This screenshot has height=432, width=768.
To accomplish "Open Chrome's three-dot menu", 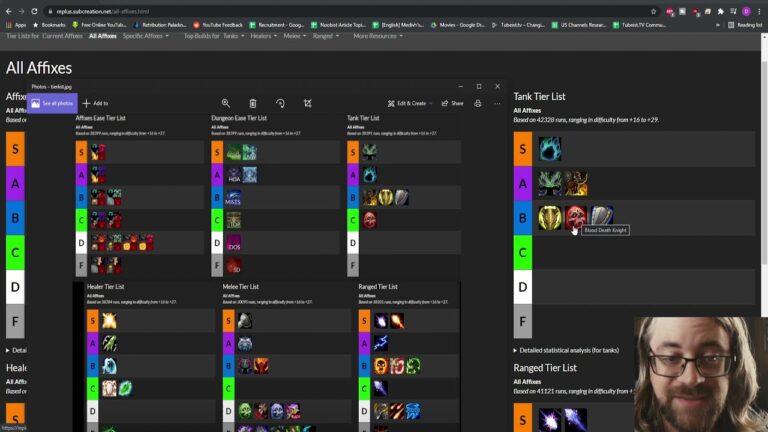I will pos(759,11).
